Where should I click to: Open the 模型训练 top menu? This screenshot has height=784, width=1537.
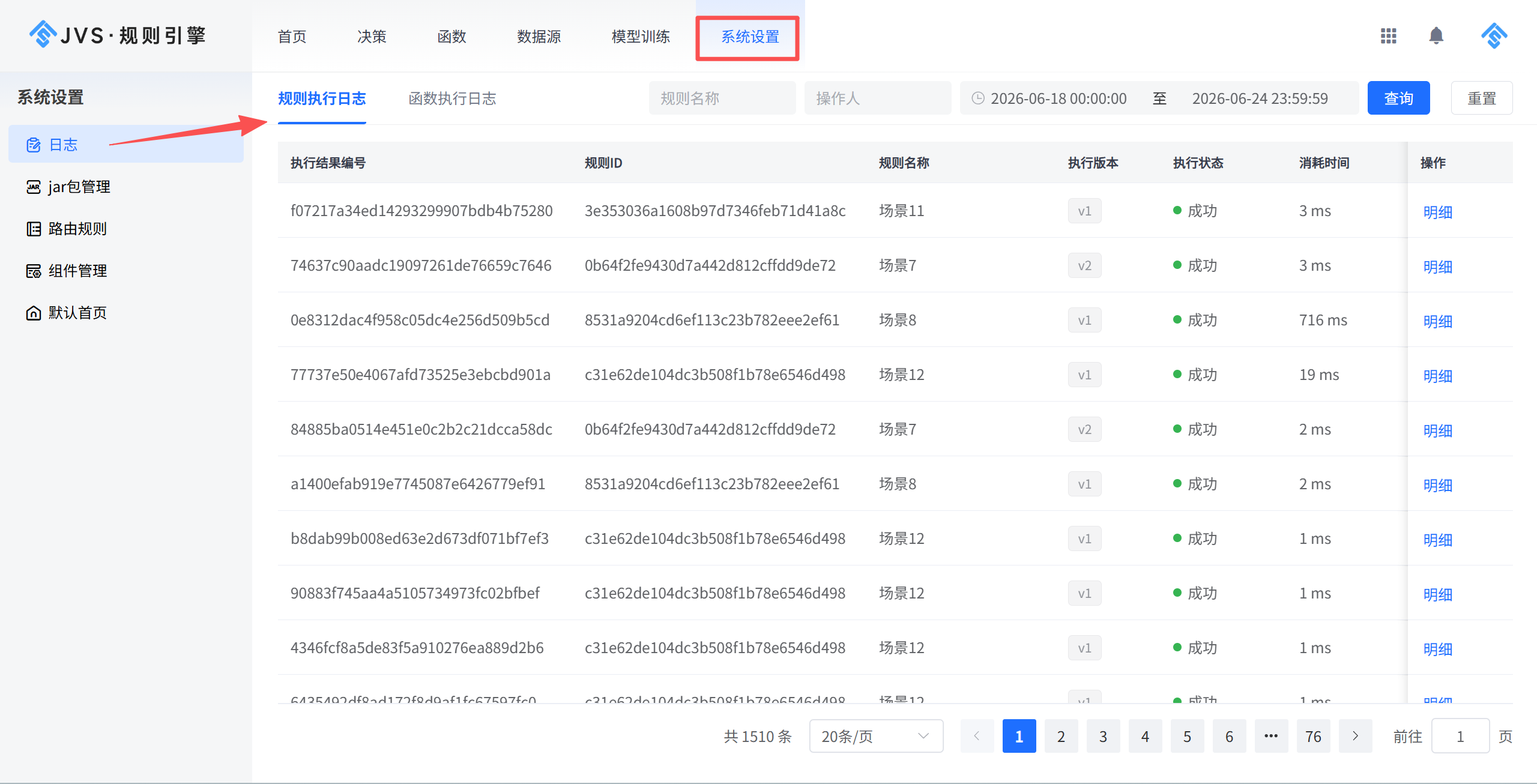coord(641,37)
